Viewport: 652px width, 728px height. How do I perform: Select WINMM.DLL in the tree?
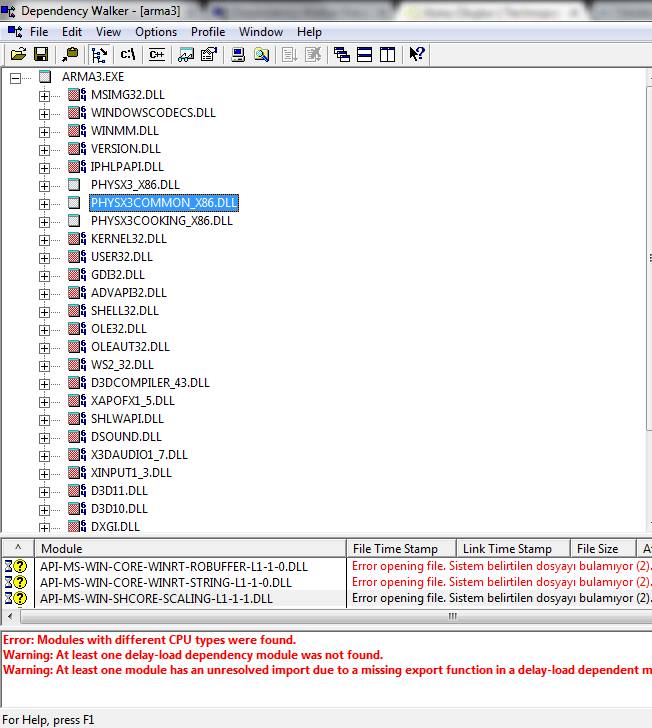(x=124, y=130)
